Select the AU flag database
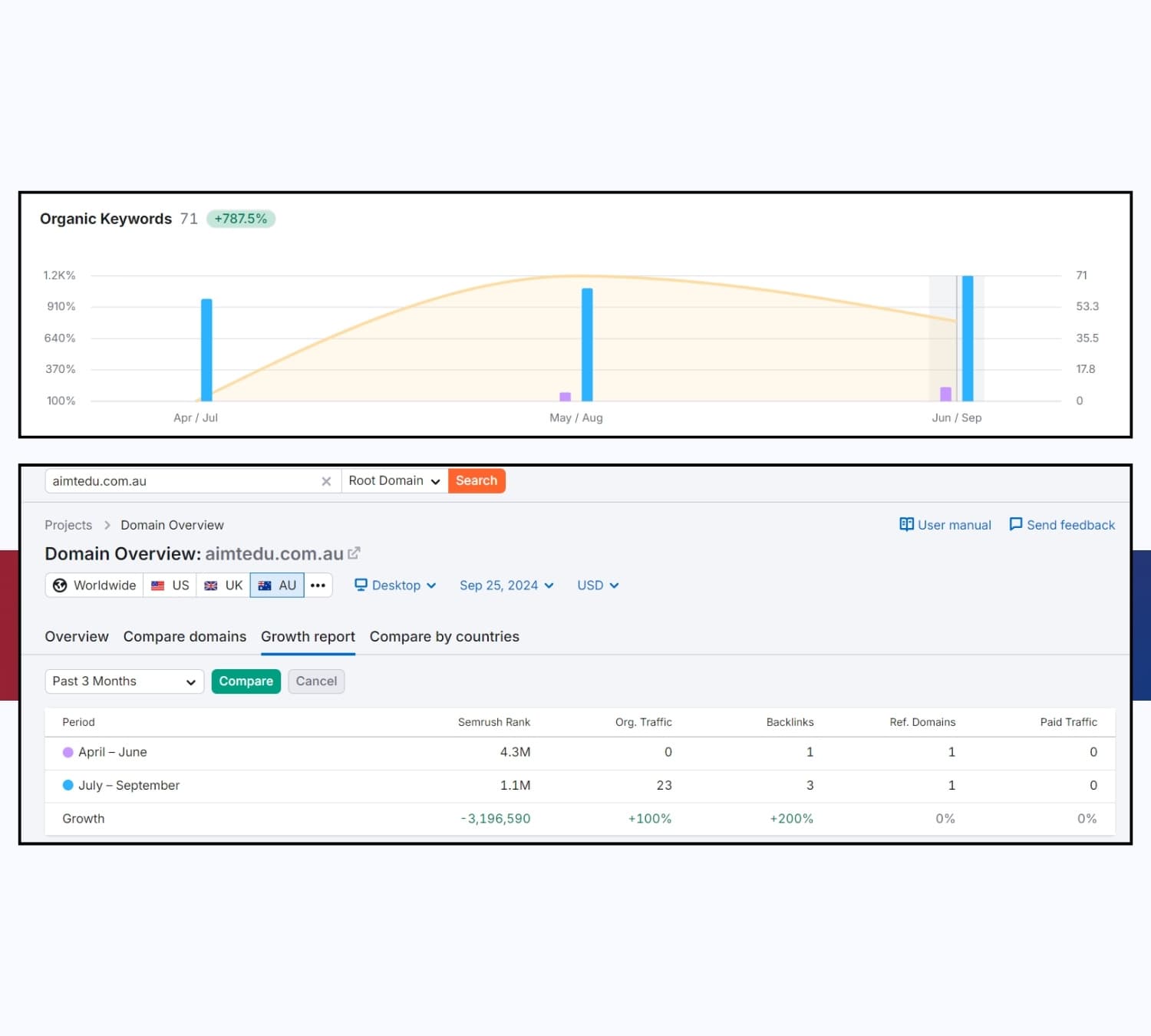This screenshot has width=1151, height=1036. 277,586
